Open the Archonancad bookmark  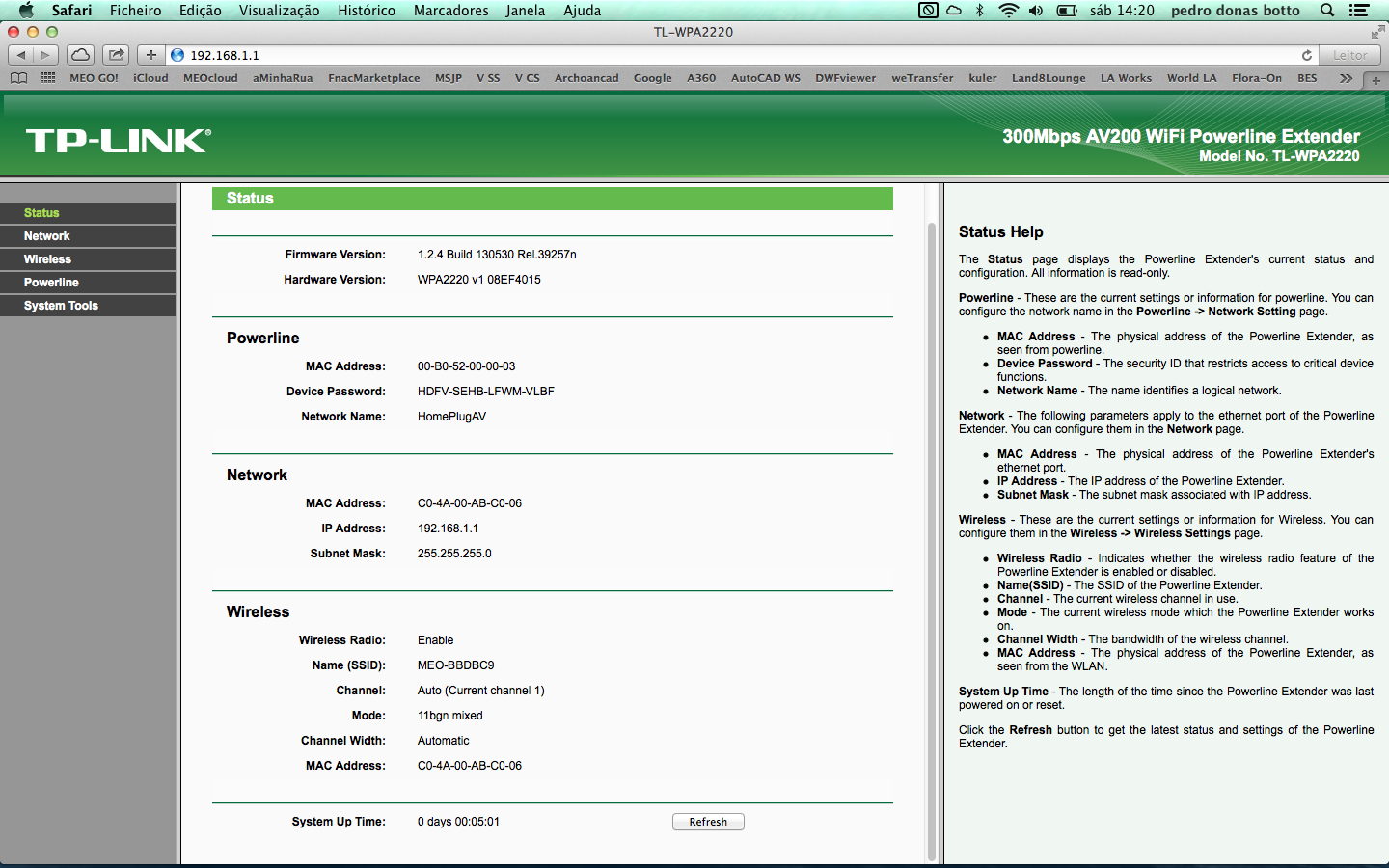(x=586, y=78)
